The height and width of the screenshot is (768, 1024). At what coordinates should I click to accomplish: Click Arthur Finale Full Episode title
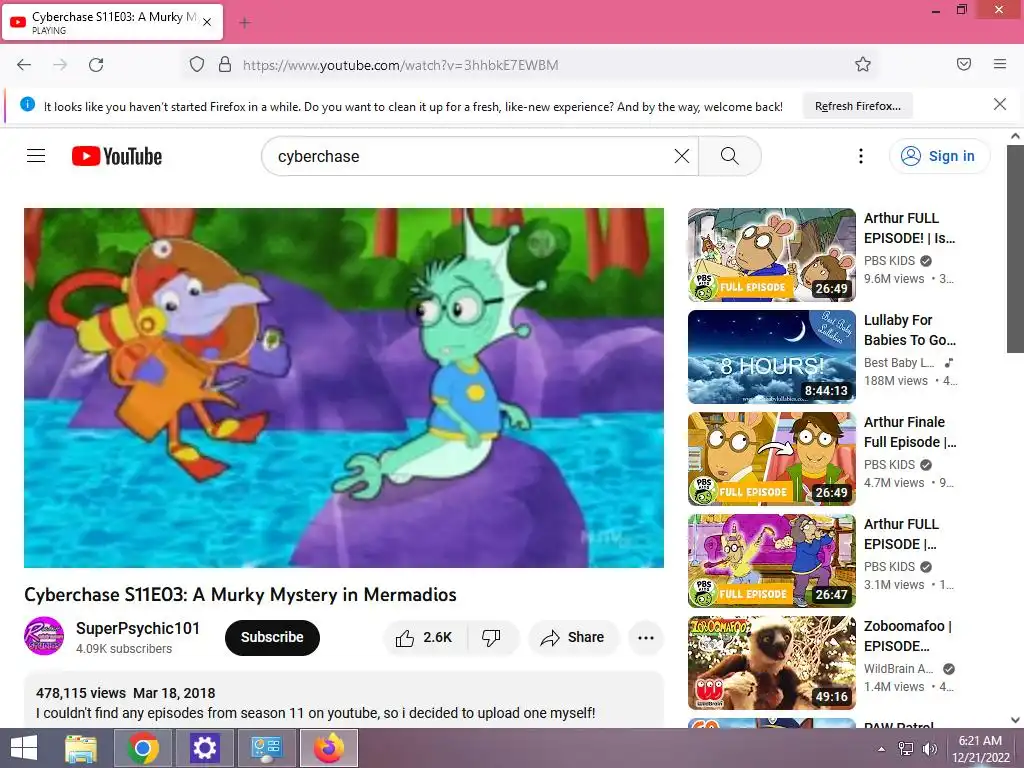[910, 432]
